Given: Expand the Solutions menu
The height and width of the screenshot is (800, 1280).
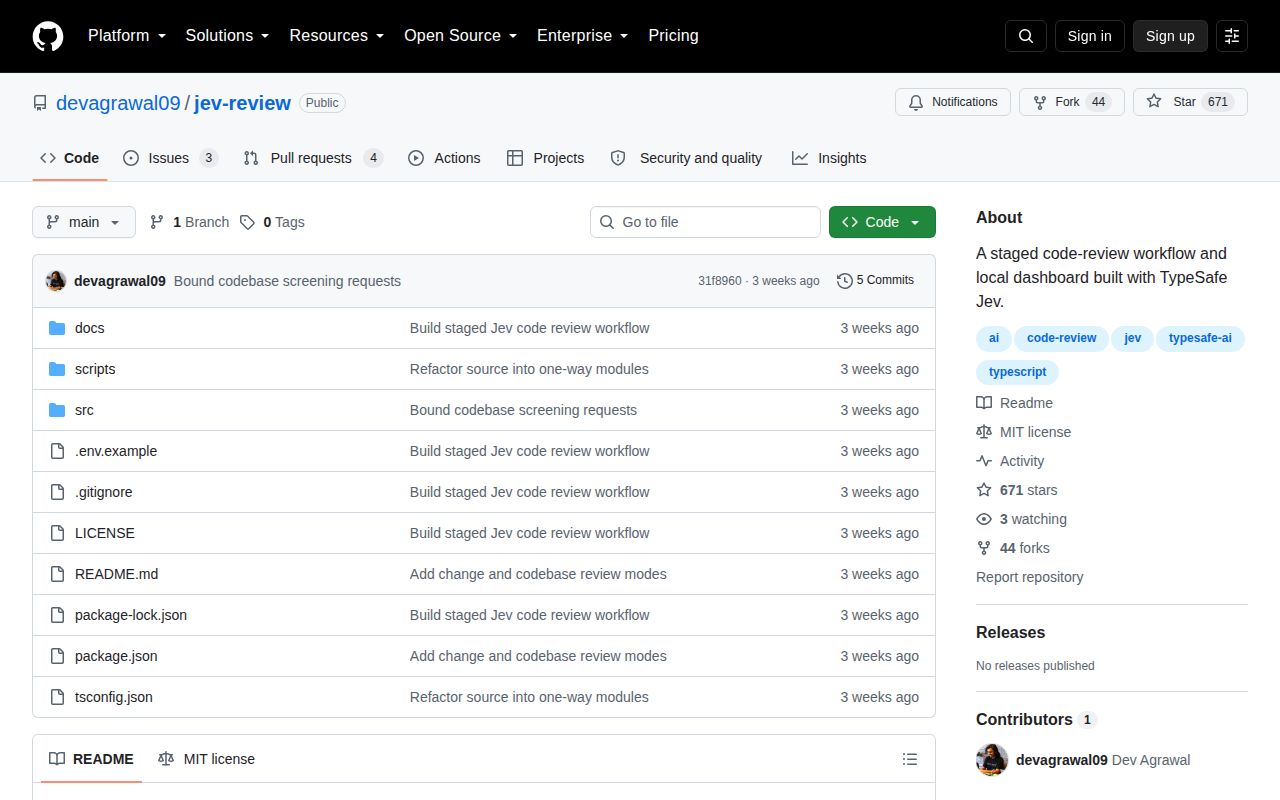Looking at the screenshot, I should tap(227, 35).
